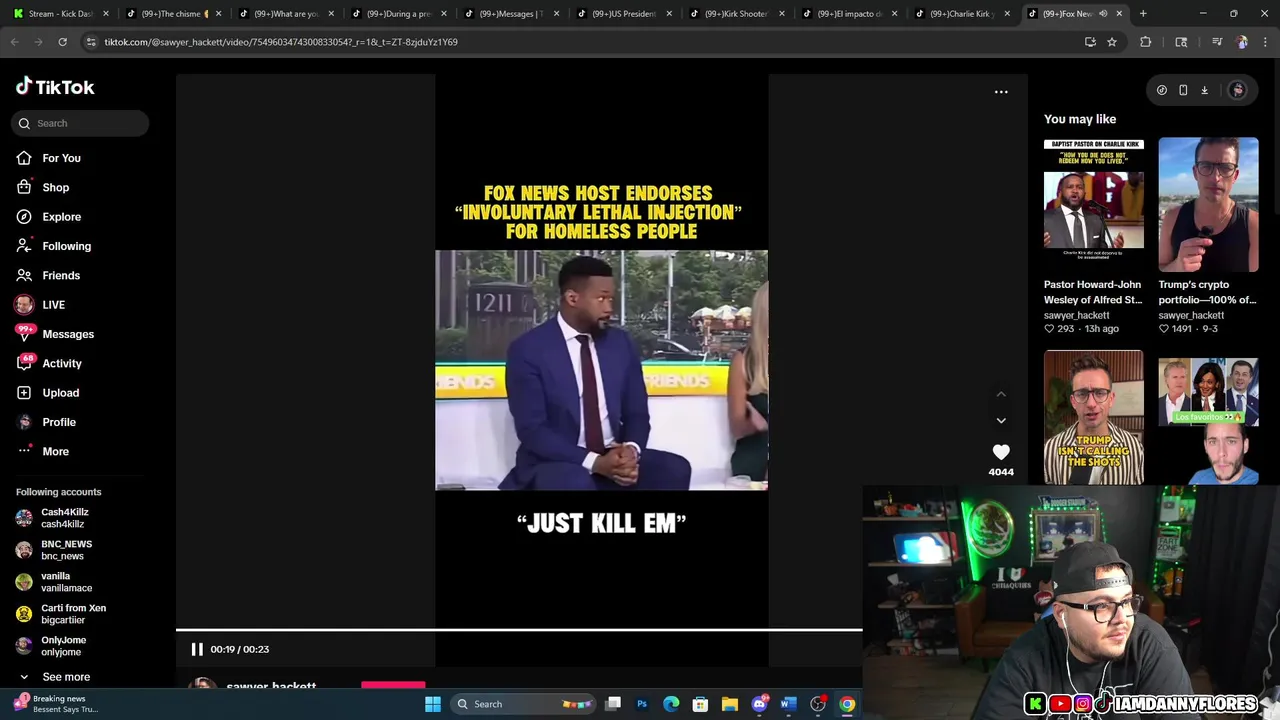Like the video with heart icon

(x=1001, y=452)
